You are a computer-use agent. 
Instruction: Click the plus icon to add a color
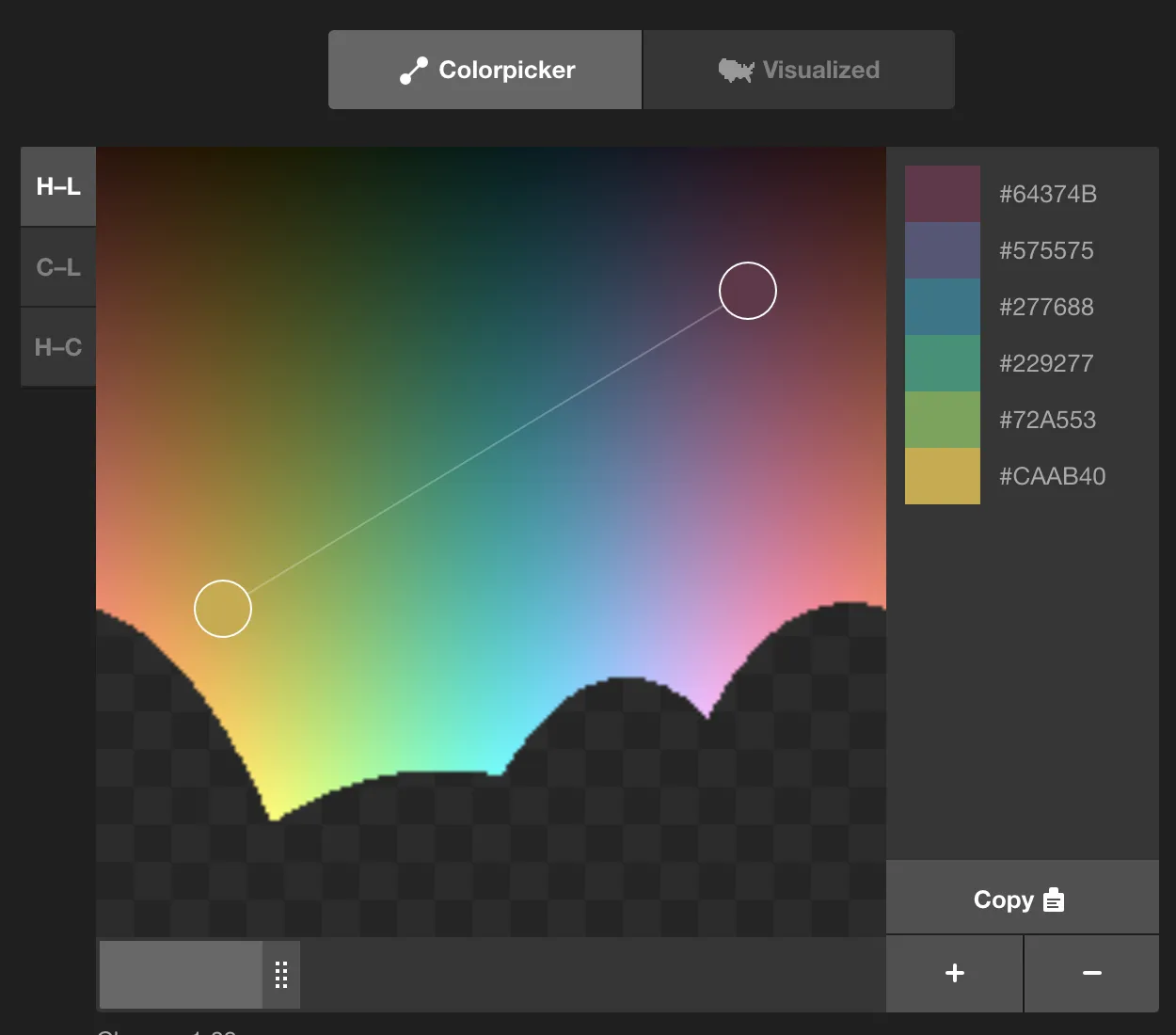[x=953, y=973]
